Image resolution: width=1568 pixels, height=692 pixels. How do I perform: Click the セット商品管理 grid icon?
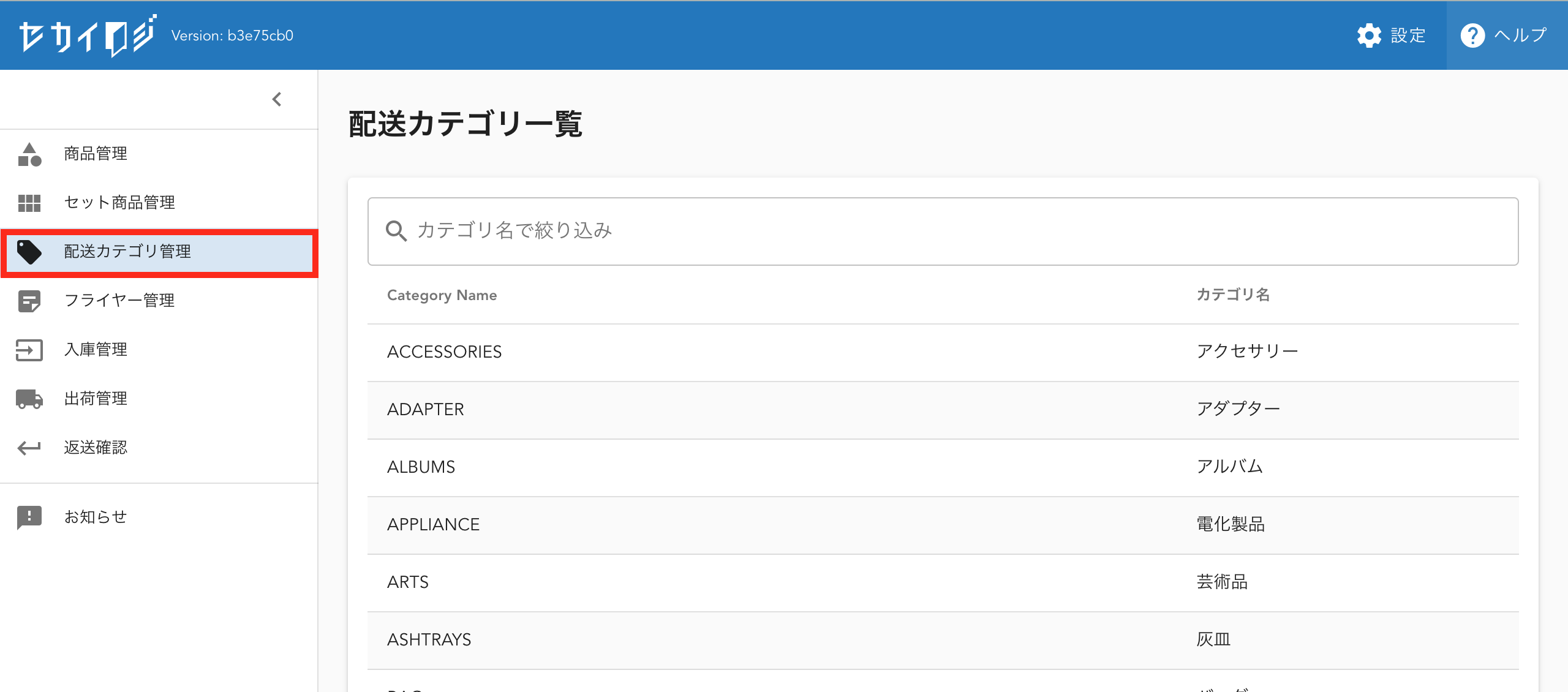(x=29, y=203)
